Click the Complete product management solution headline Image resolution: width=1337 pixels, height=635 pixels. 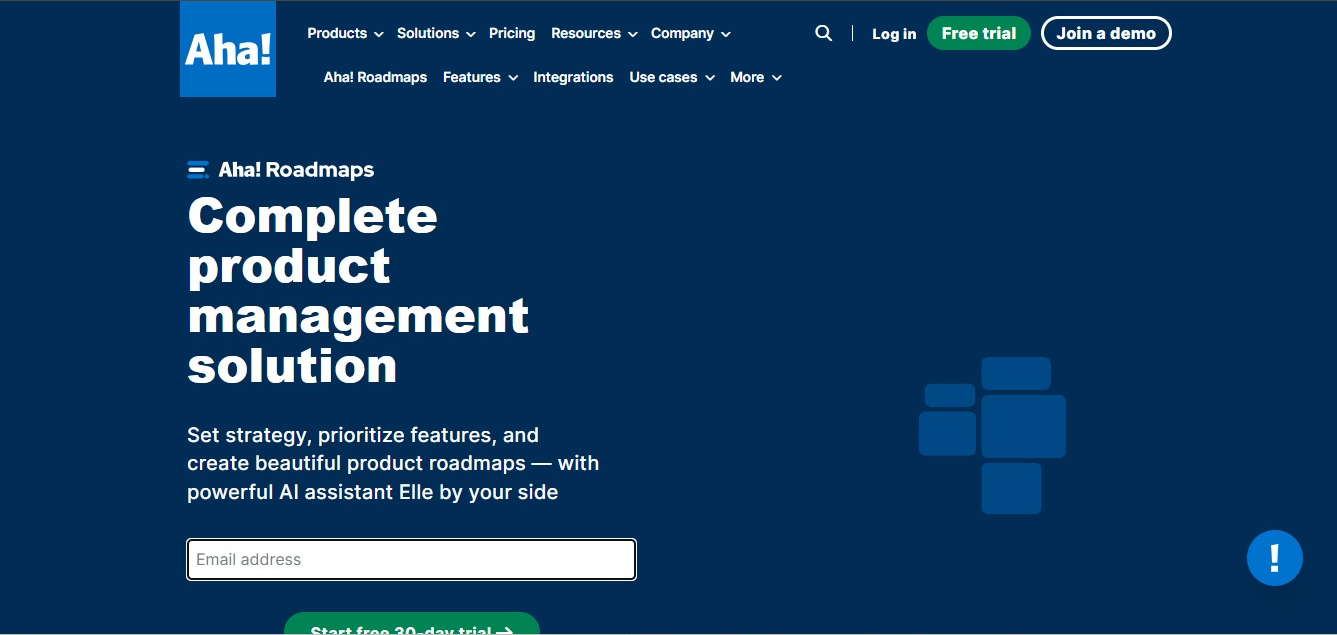pyautogui.click(x=358, y=290)
